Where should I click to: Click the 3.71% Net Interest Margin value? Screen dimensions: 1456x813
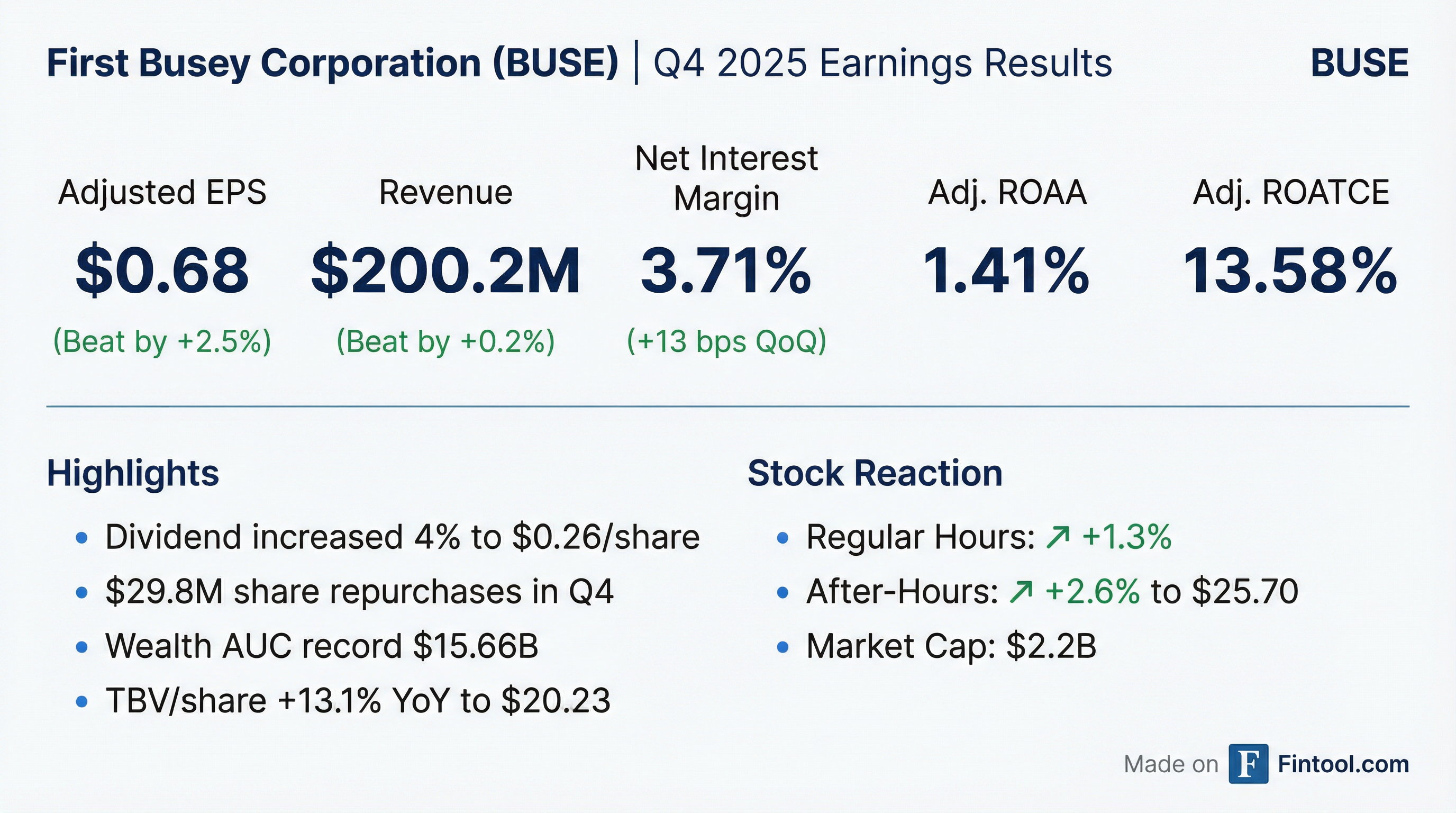(x=726, y=271)
